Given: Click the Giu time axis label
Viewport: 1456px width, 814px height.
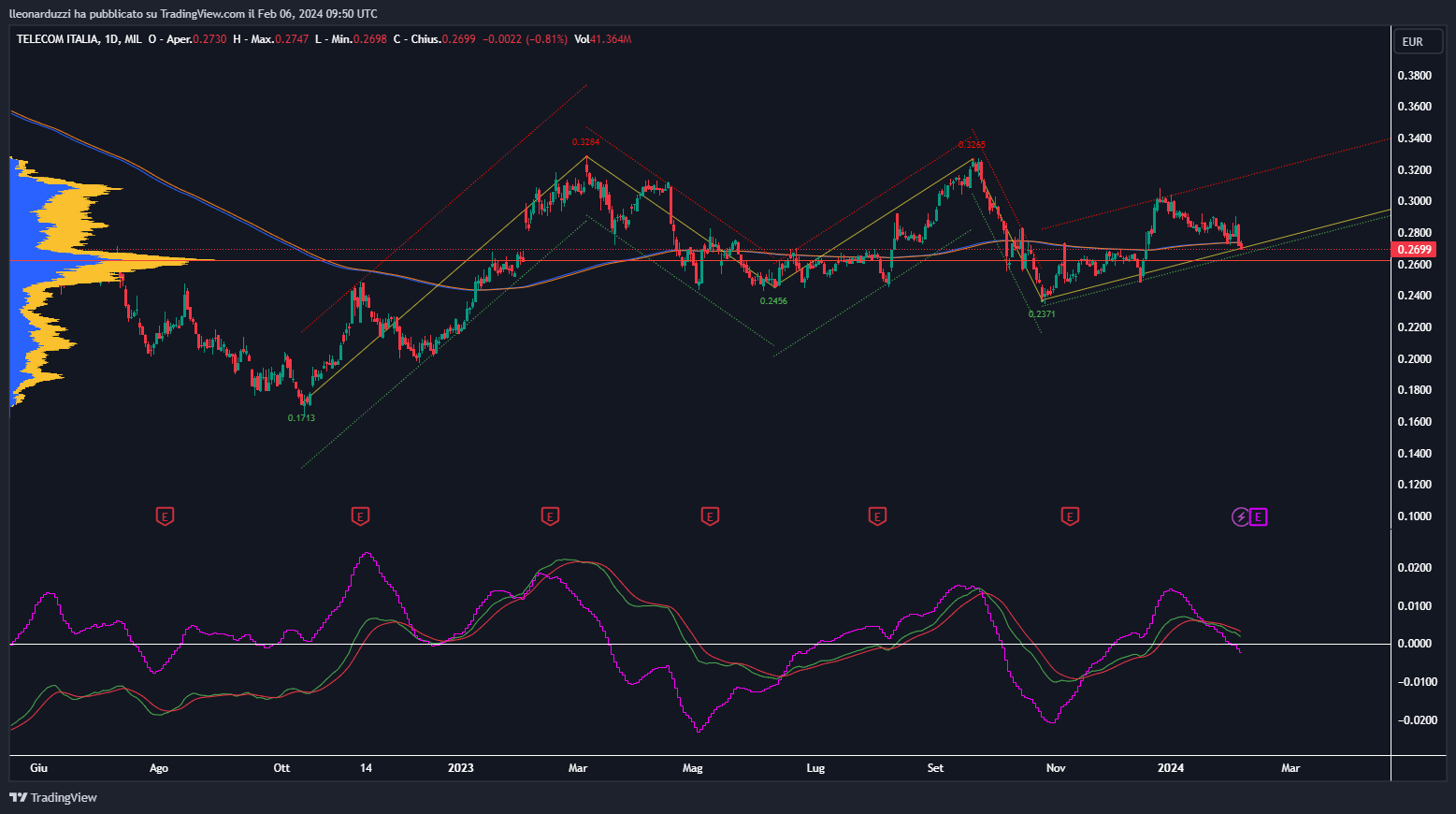Looking at the screenshot, I should click(x=38, y=768).
